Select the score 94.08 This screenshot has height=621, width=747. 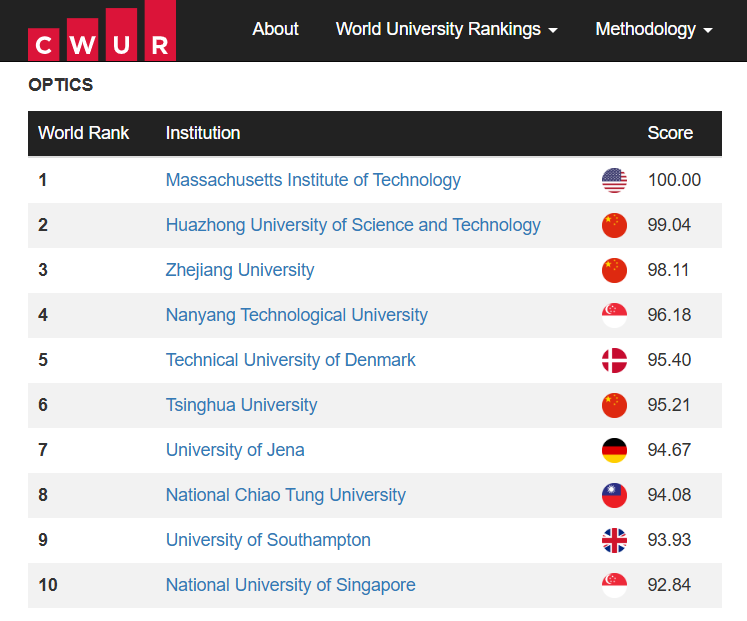coord(669,495)
